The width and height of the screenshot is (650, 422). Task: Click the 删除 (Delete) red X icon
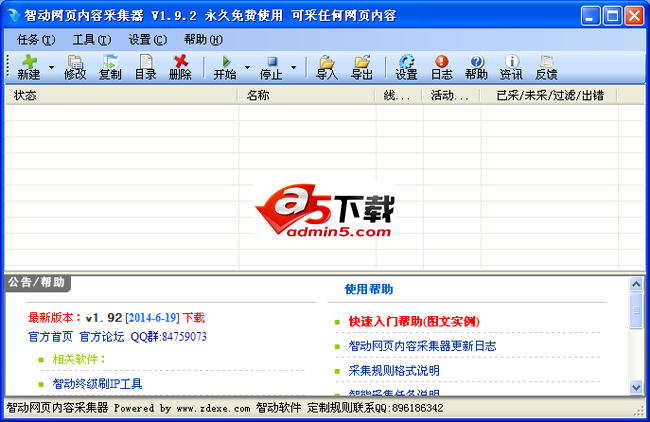point(180,67)
